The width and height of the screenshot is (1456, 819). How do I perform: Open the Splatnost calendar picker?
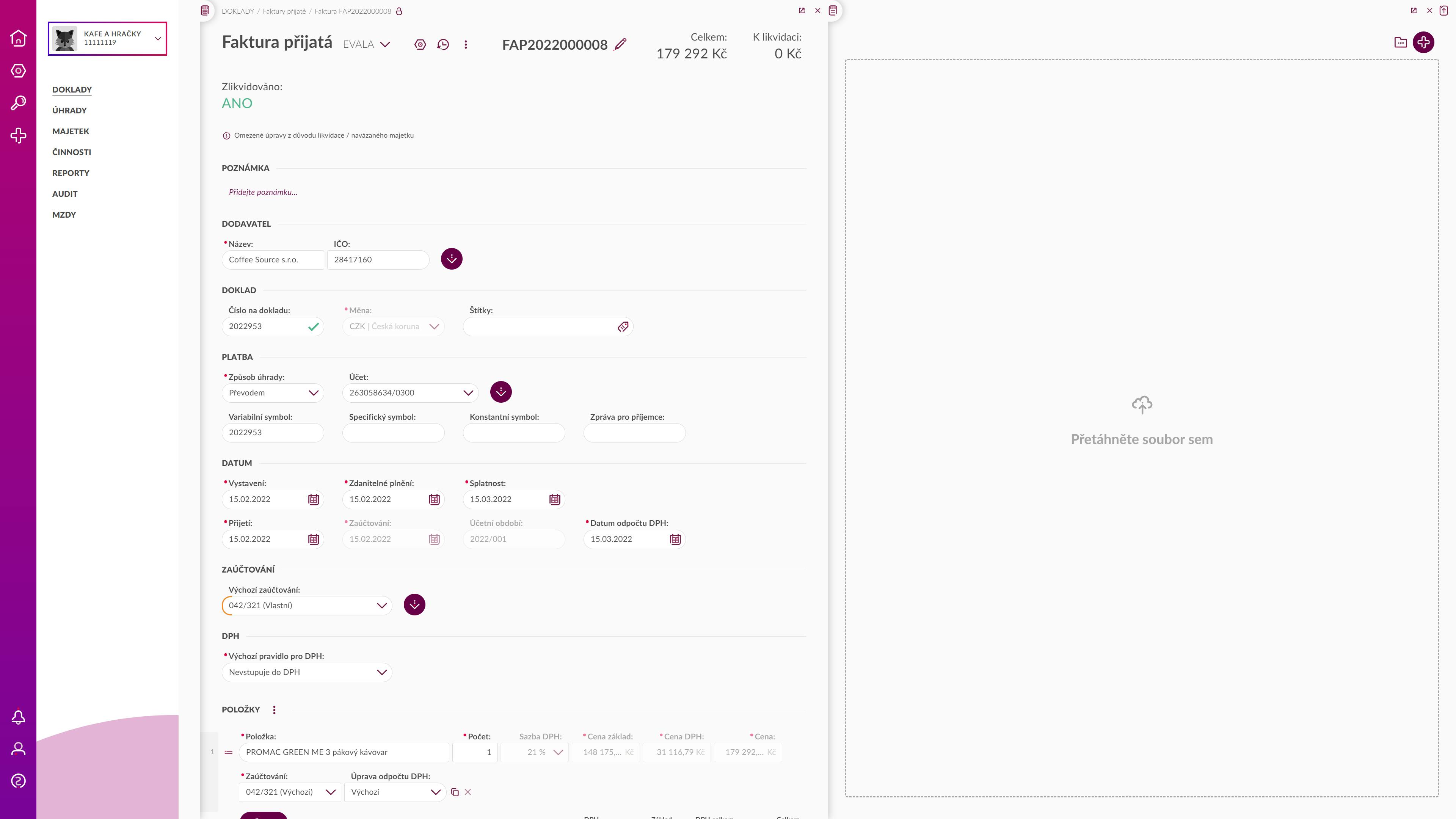point(555,499)
